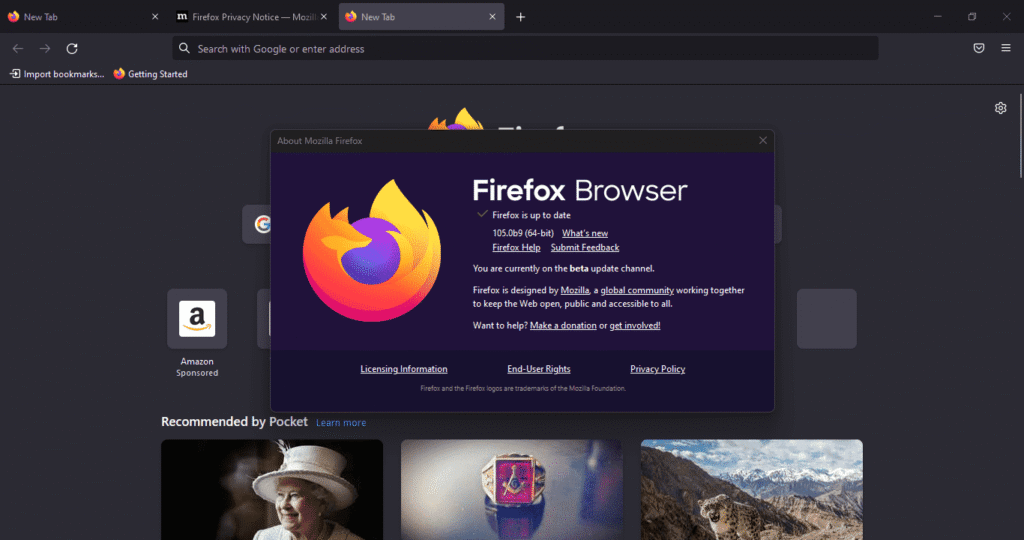
Task: Click the search magnifier in address bar
Action: pyautogui.click(x=184, y=48)
